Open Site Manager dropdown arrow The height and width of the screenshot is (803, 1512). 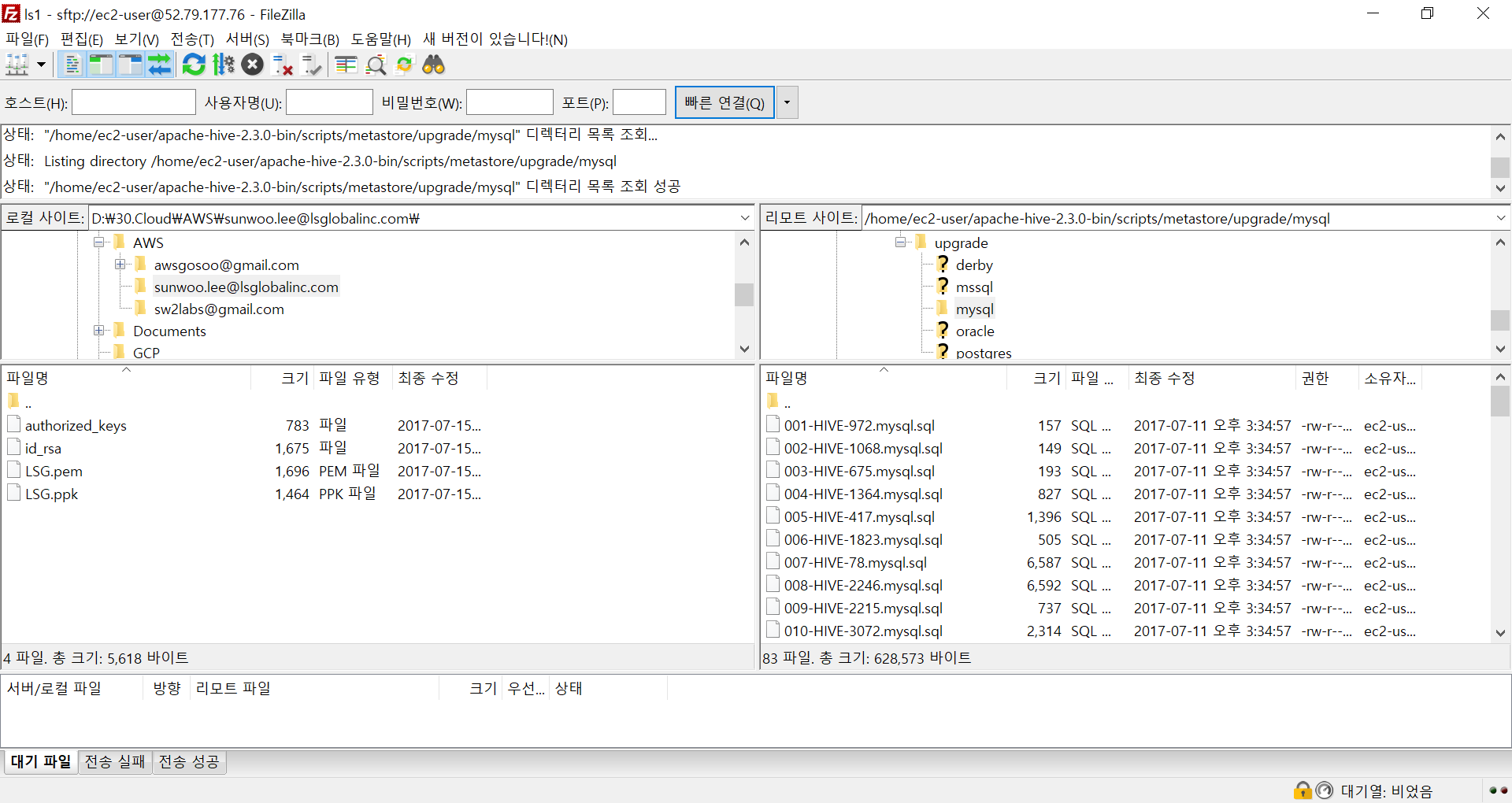pos(42,65)
